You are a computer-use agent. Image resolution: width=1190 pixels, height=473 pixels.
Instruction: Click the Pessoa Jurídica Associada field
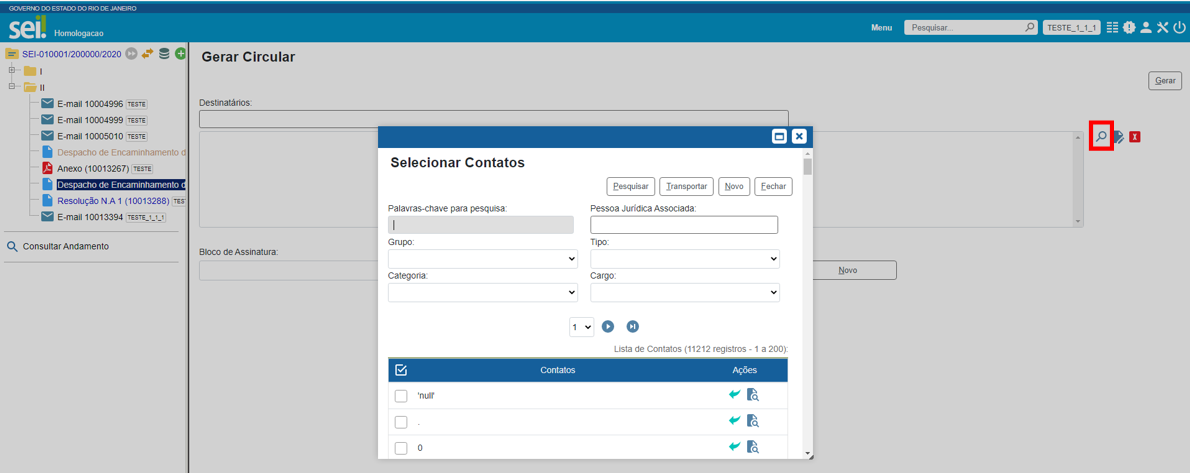684,225
